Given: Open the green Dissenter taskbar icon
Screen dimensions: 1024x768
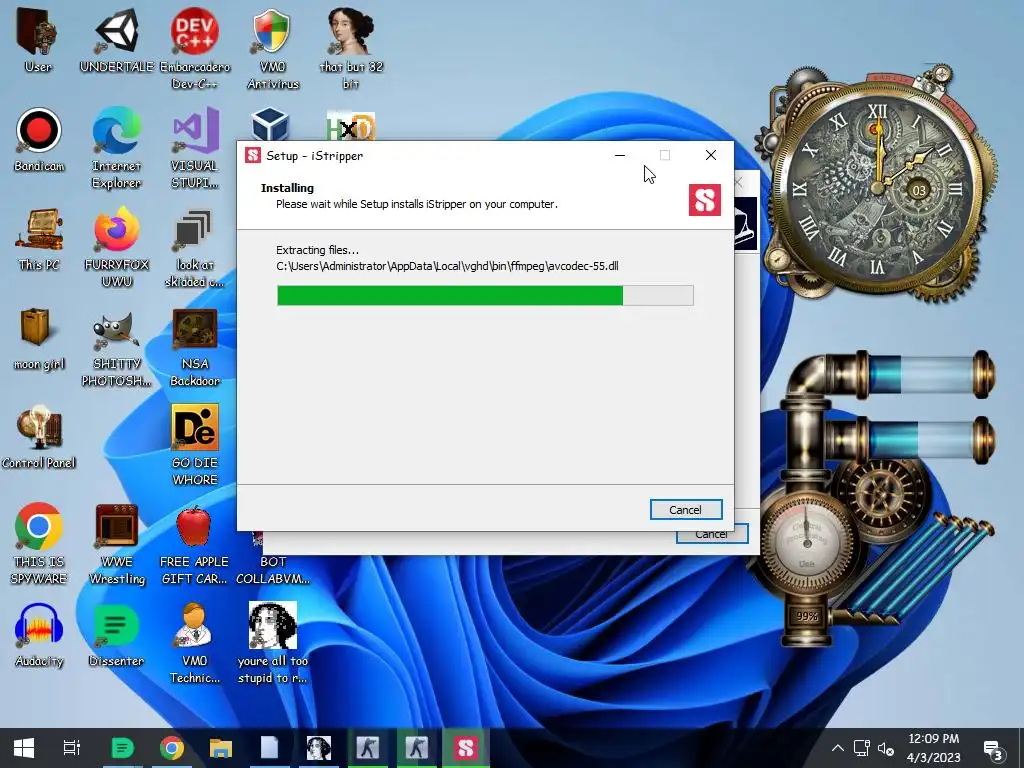Looking at the screenshot, I should (x=123, y=748).
